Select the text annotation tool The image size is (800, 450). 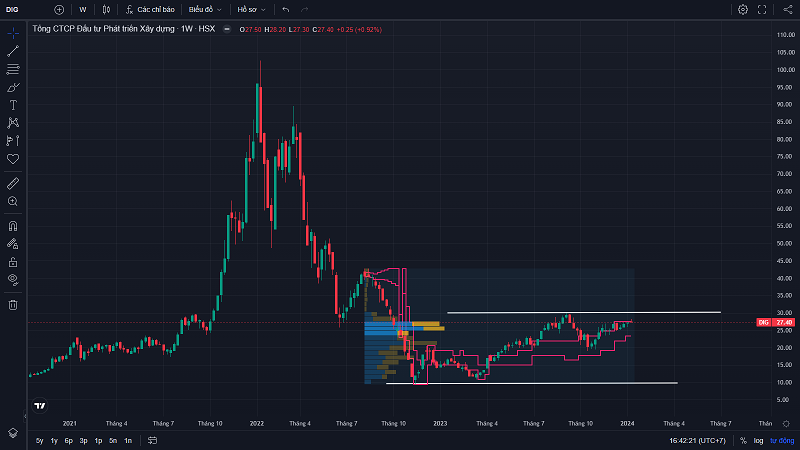coord(13,105)
